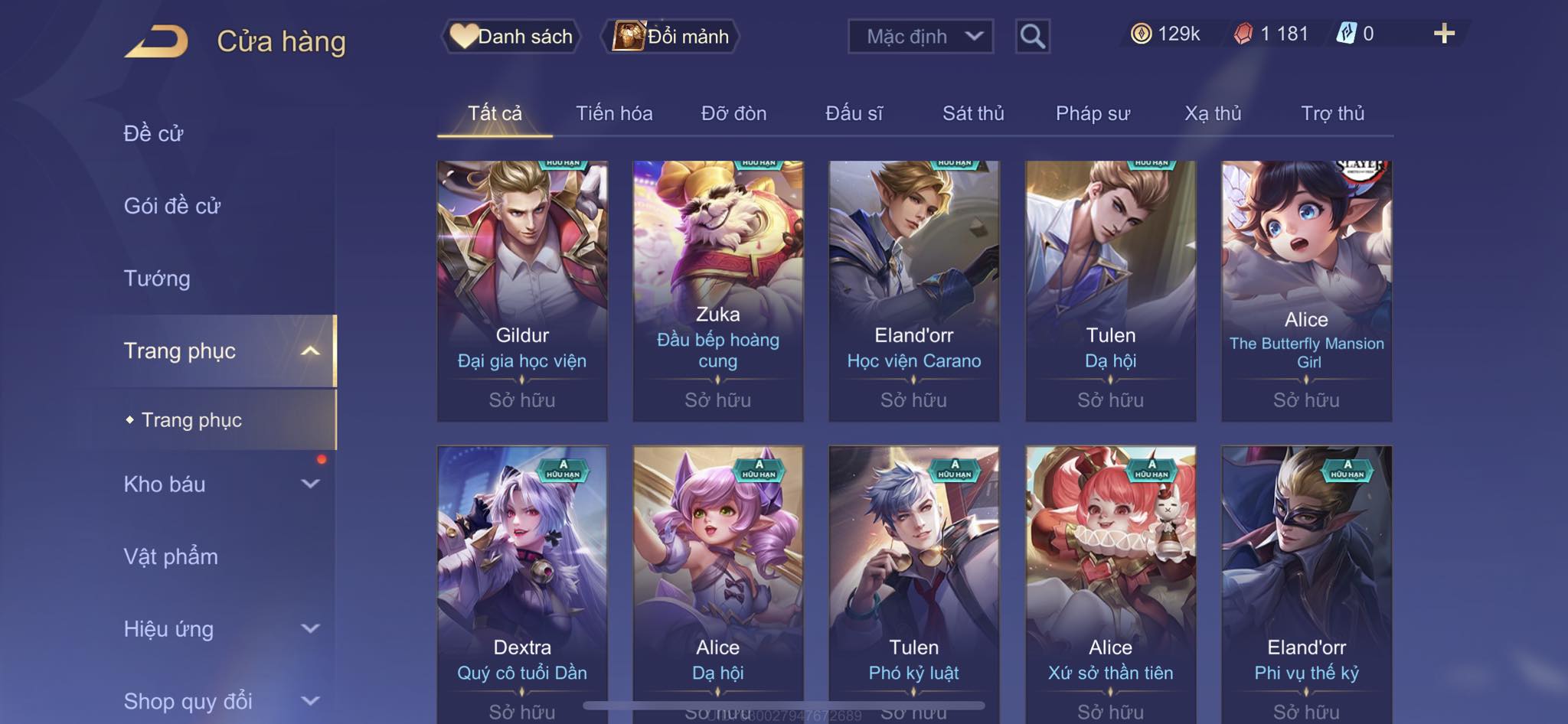Open Vật phẩm in the sidebar
Image resolution: width=1568 pixels, height=724 pixels.
click(171, 556)
